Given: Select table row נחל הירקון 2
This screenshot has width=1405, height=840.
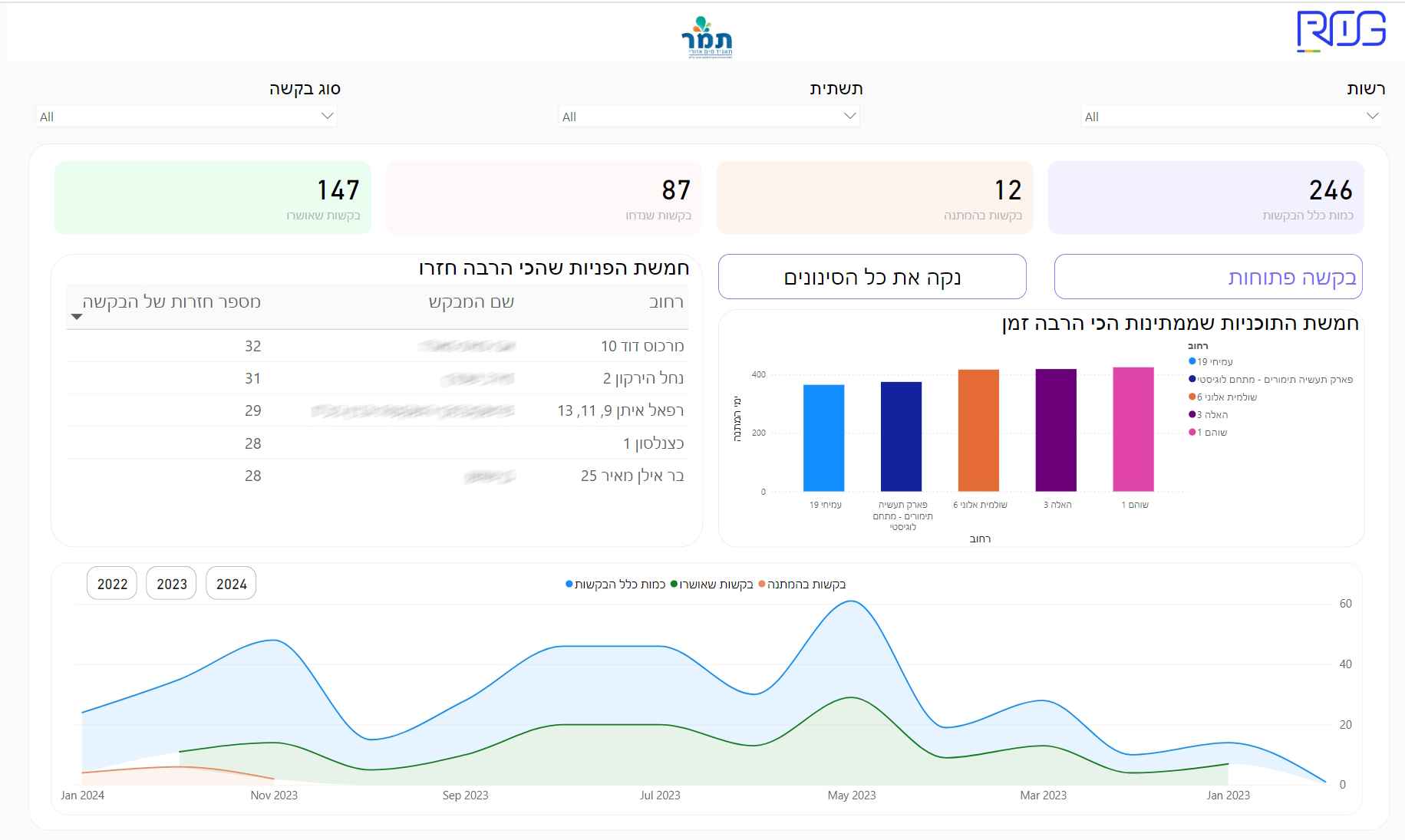Looking at the screenshot, I should point(377,378).
